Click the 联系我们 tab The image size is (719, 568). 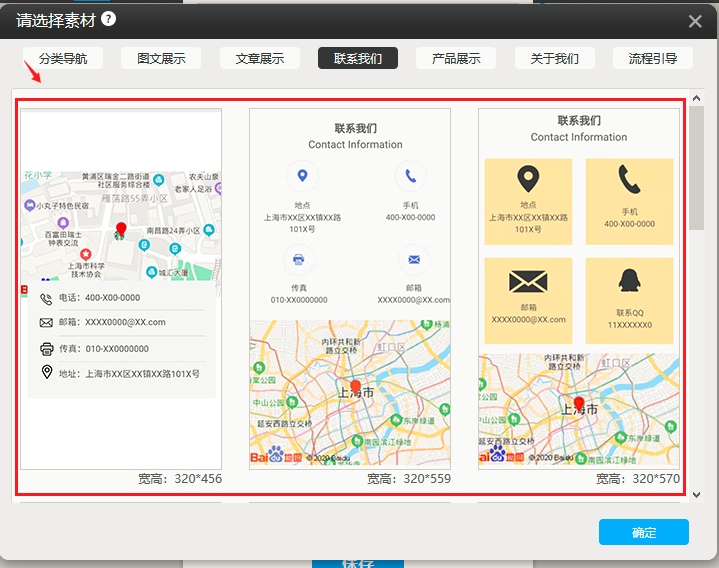[x=358, y=58]
